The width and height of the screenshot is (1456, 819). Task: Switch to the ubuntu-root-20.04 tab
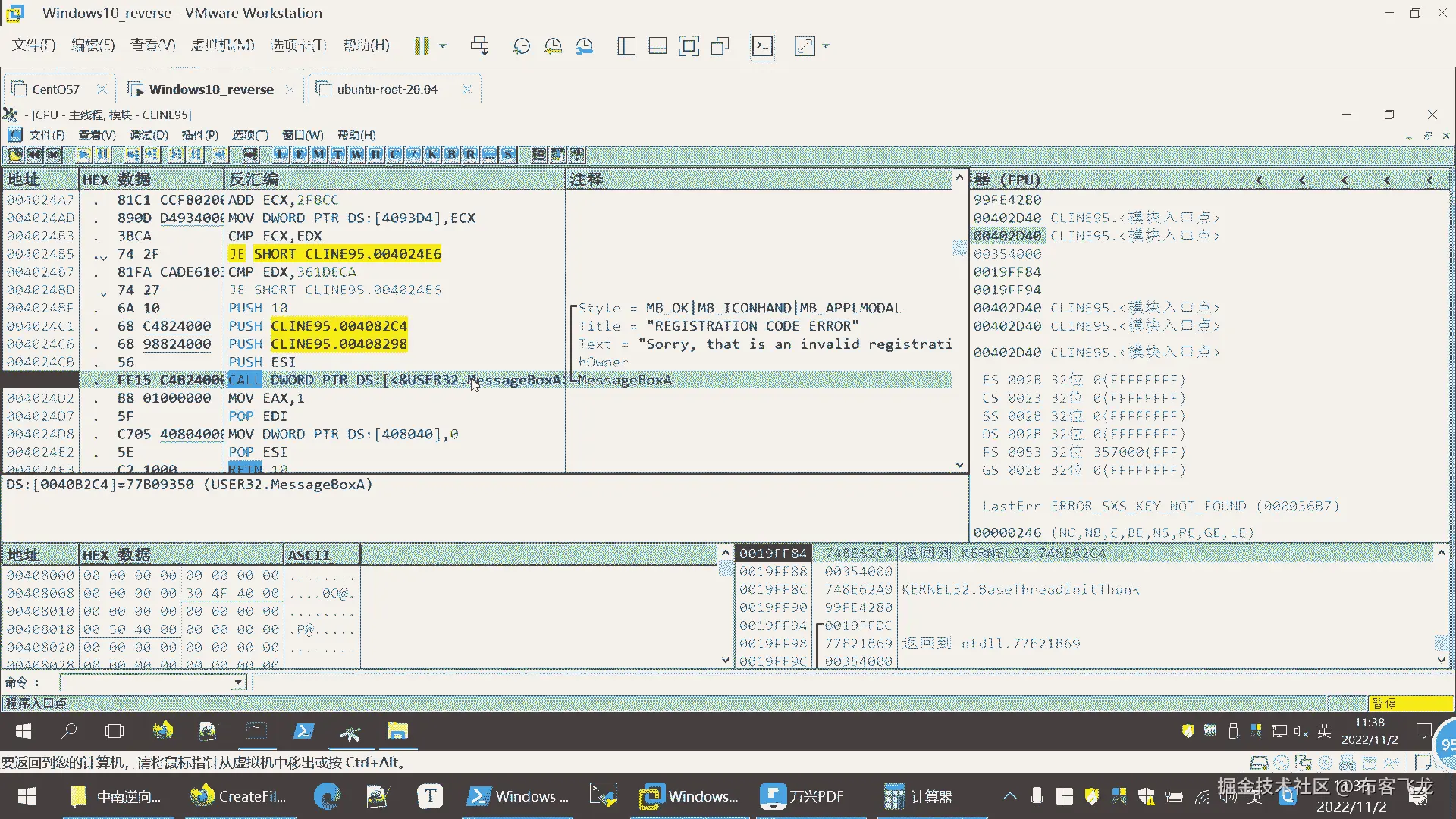387,89
